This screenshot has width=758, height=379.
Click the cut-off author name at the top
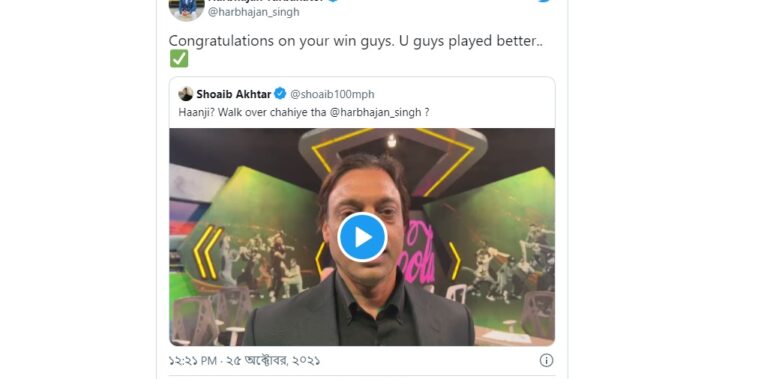[266, 1]
